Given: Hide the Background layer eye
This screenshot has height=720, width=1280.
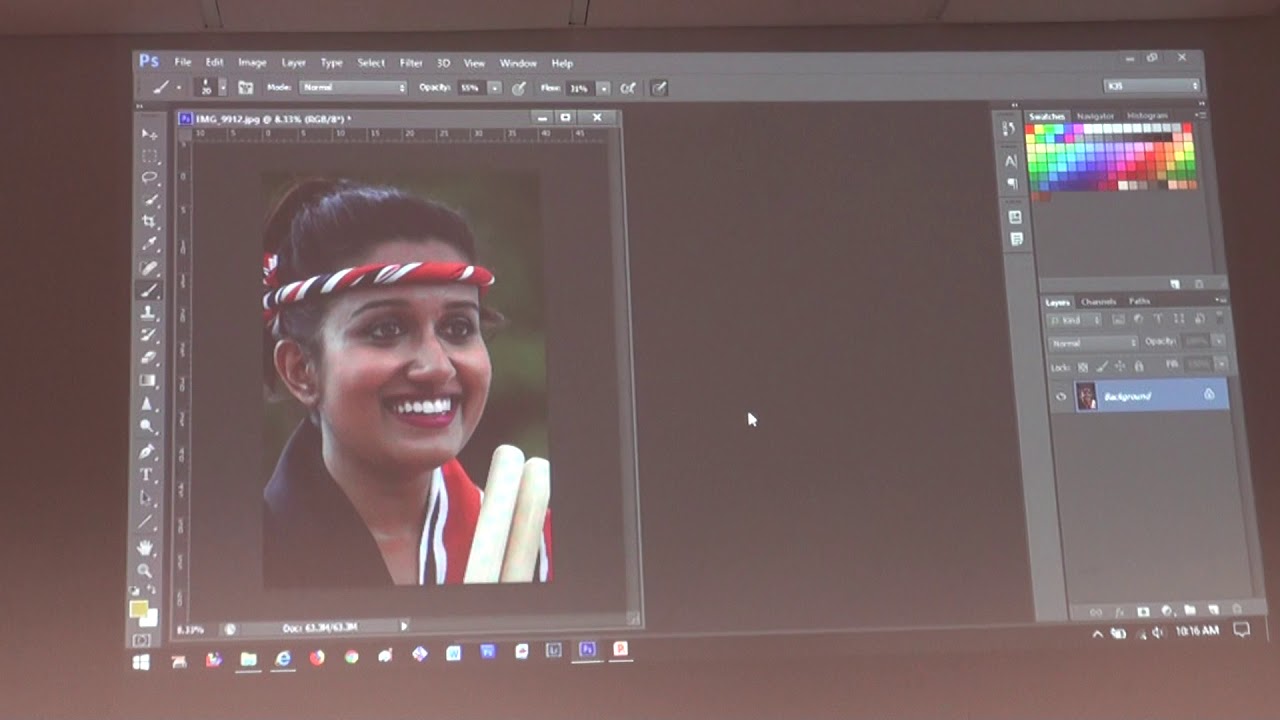Looking at the screenshot, I should click(1061, 397).
